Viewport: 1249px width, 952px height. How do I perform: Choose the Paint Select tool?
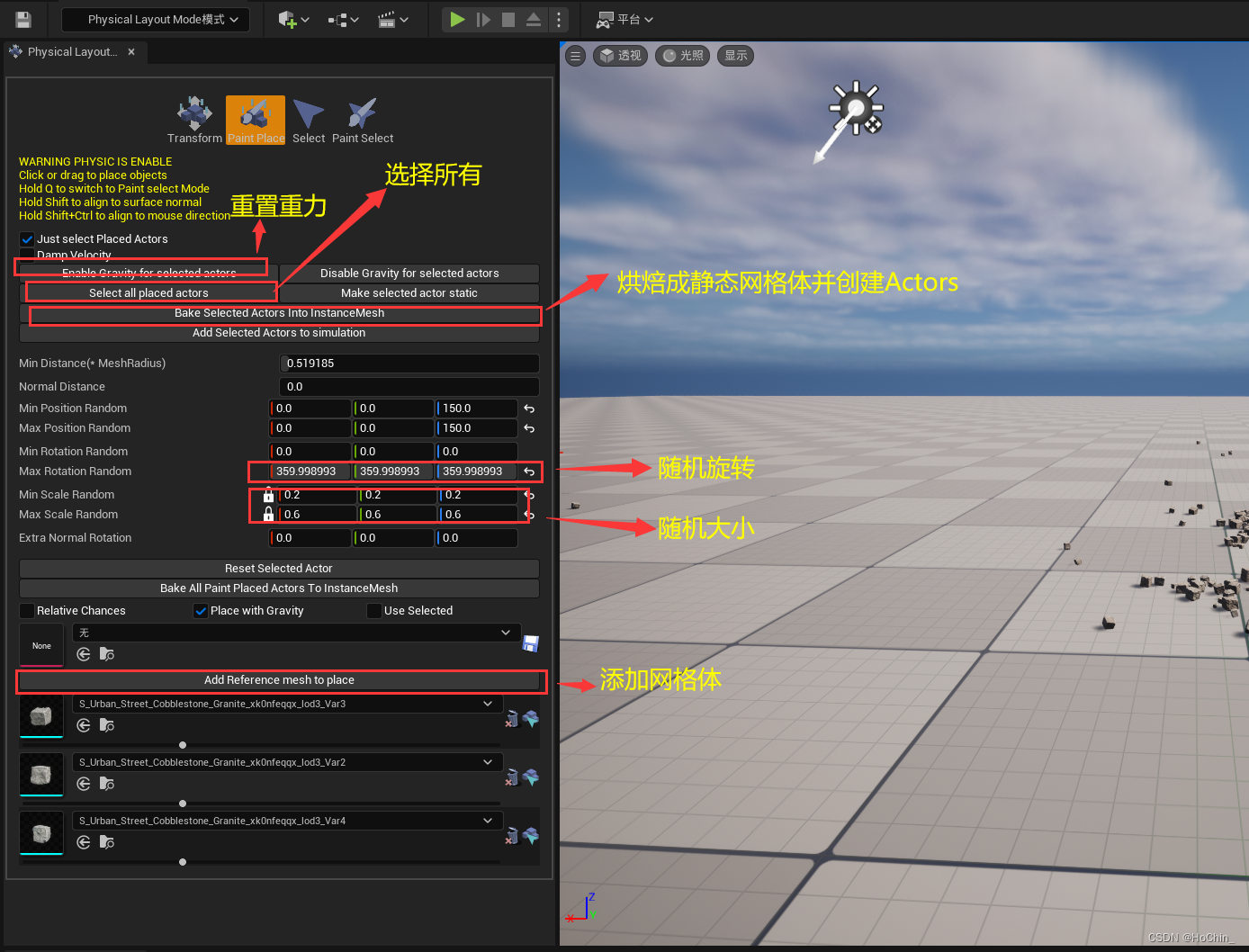point(362,120)
